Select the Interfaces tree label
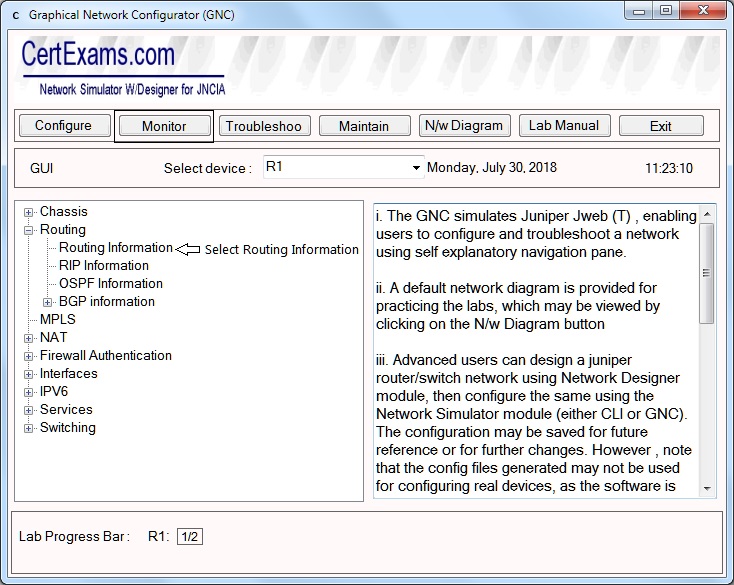The height and width of the screenshot is (585, 734). pyautogui.click(x=69, y=373)
